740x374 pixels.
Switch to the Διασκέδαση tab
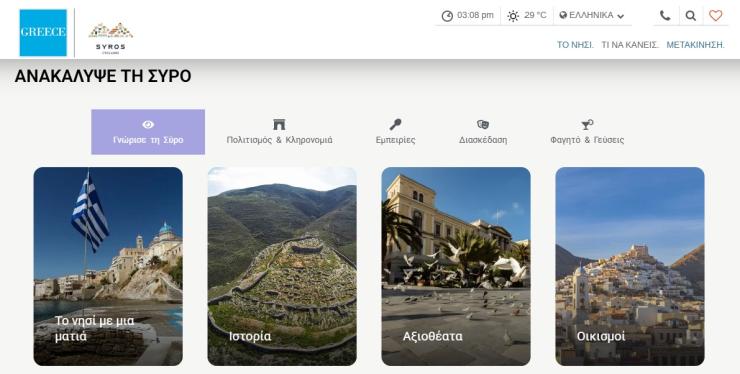coord(483,132)
